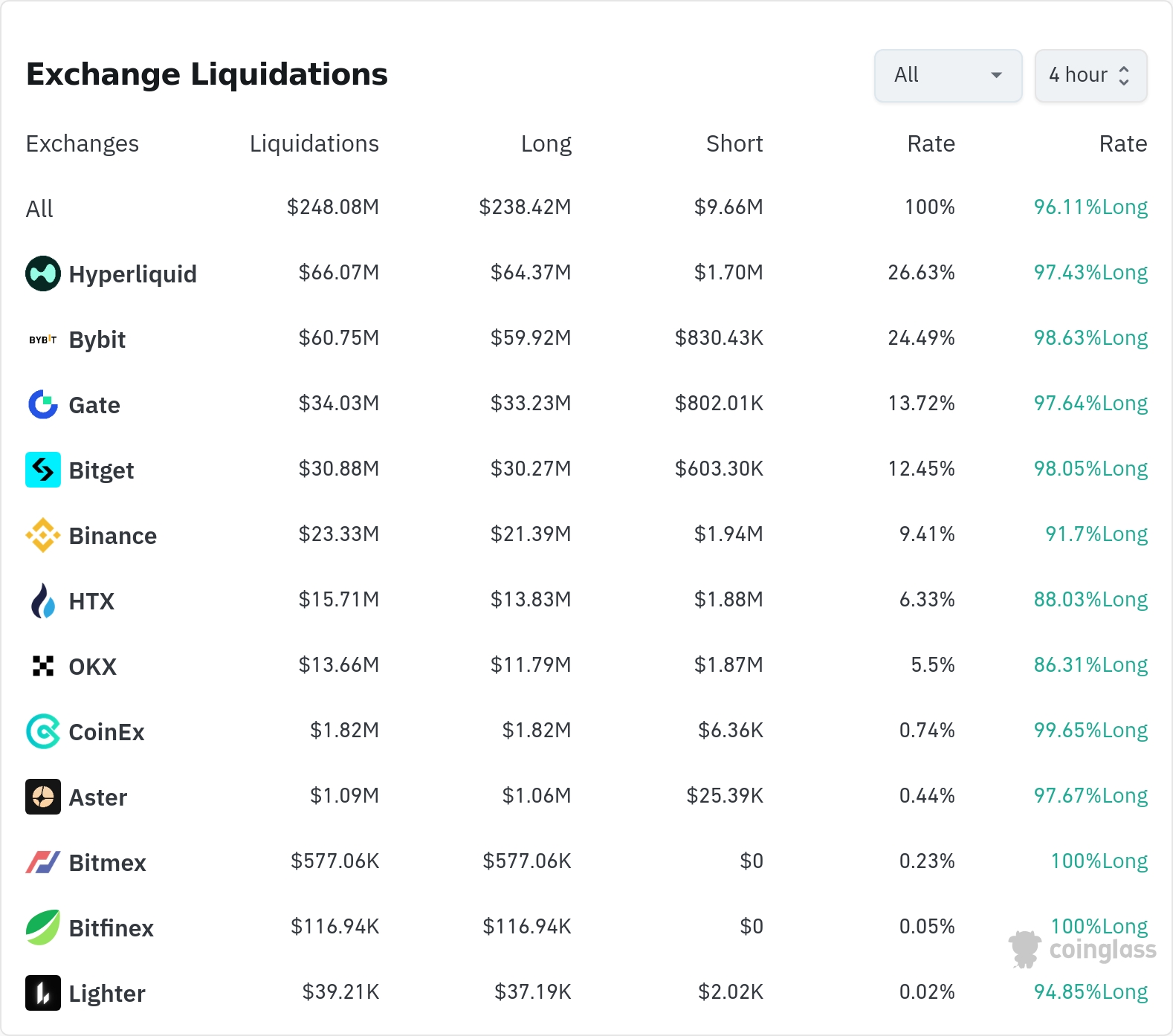Click the Gate exchange logo icon

pos(43,404)
